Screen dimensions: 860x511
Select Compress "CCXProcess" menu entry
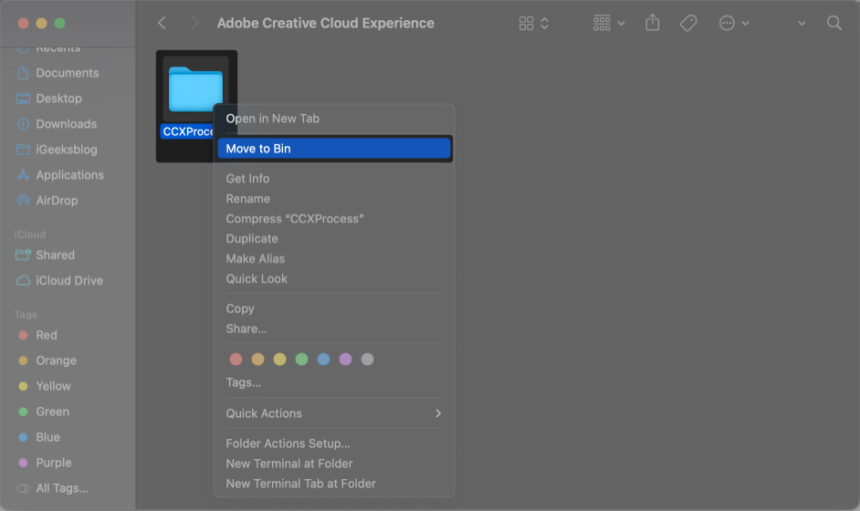tap(294, 218)
